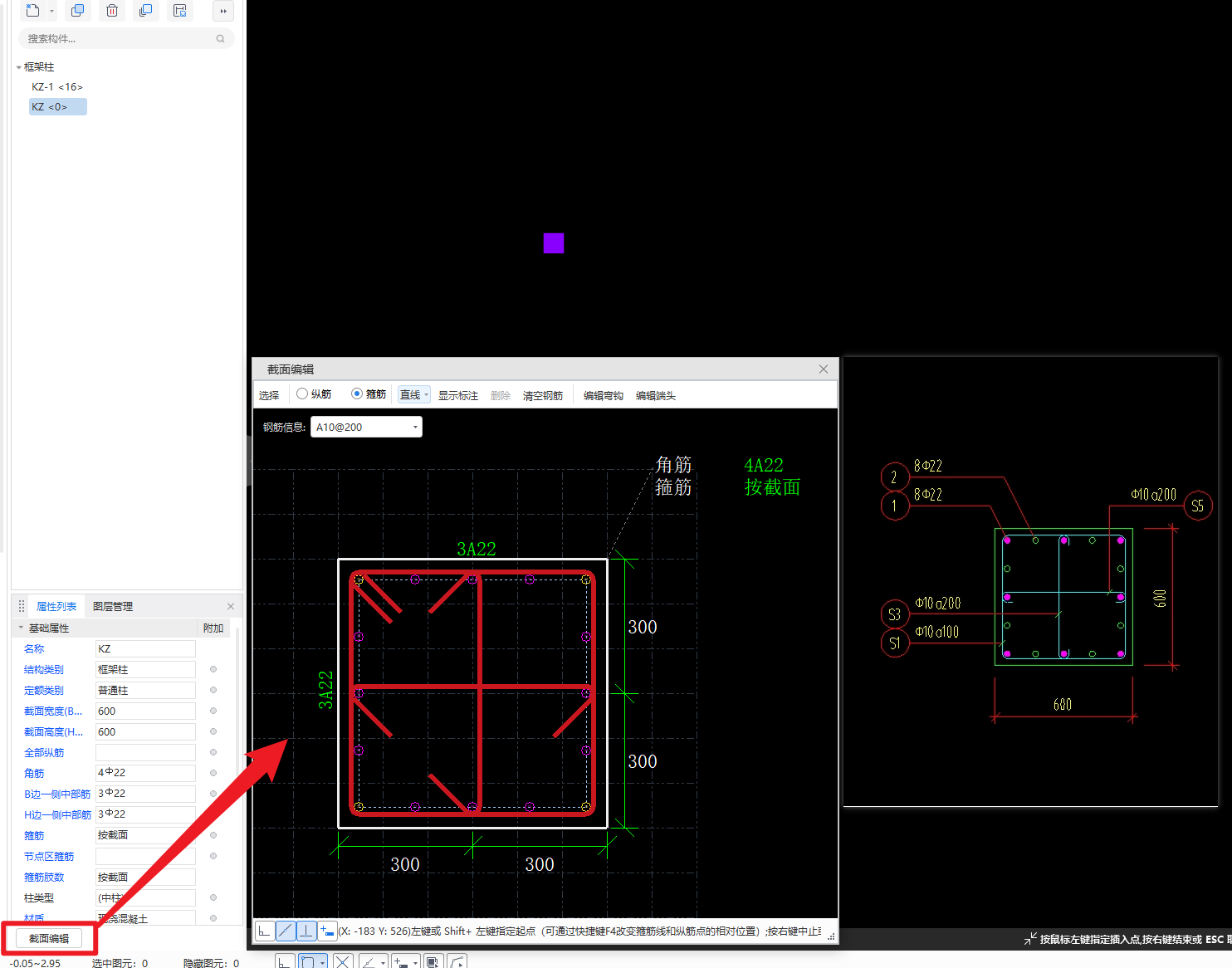The width and height of the screenshot is (1232, 968).
Task: Collapse the 基础属性 section
Action: click(x=21, y=628)
